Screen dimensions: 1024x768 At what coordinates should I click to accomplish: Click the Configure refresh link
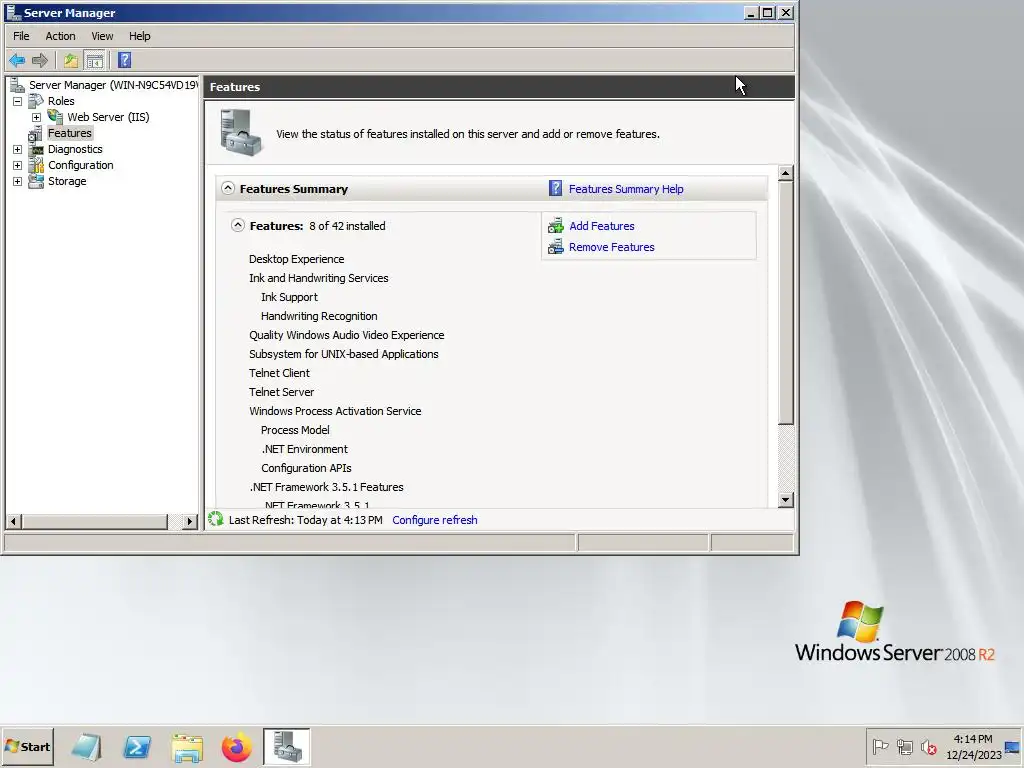click(434, 520)
